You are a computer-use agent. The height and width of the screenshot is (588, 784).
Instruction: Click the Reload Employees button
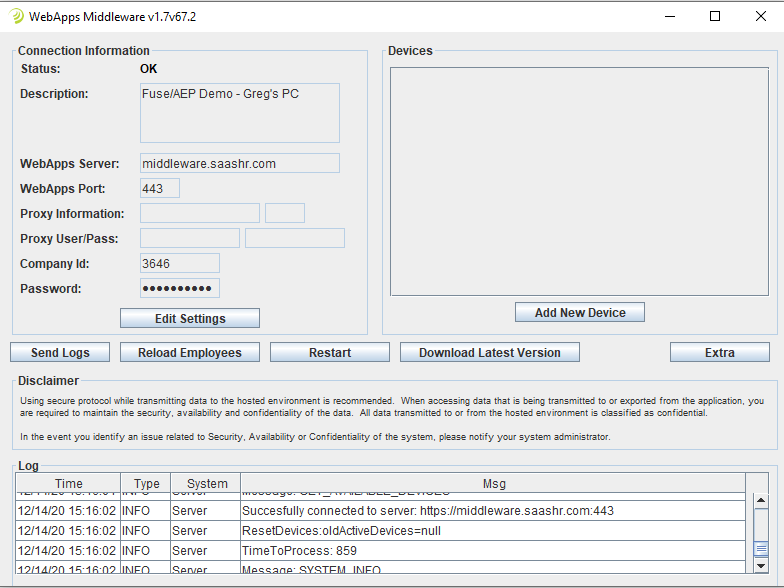[x=190, y=352]
